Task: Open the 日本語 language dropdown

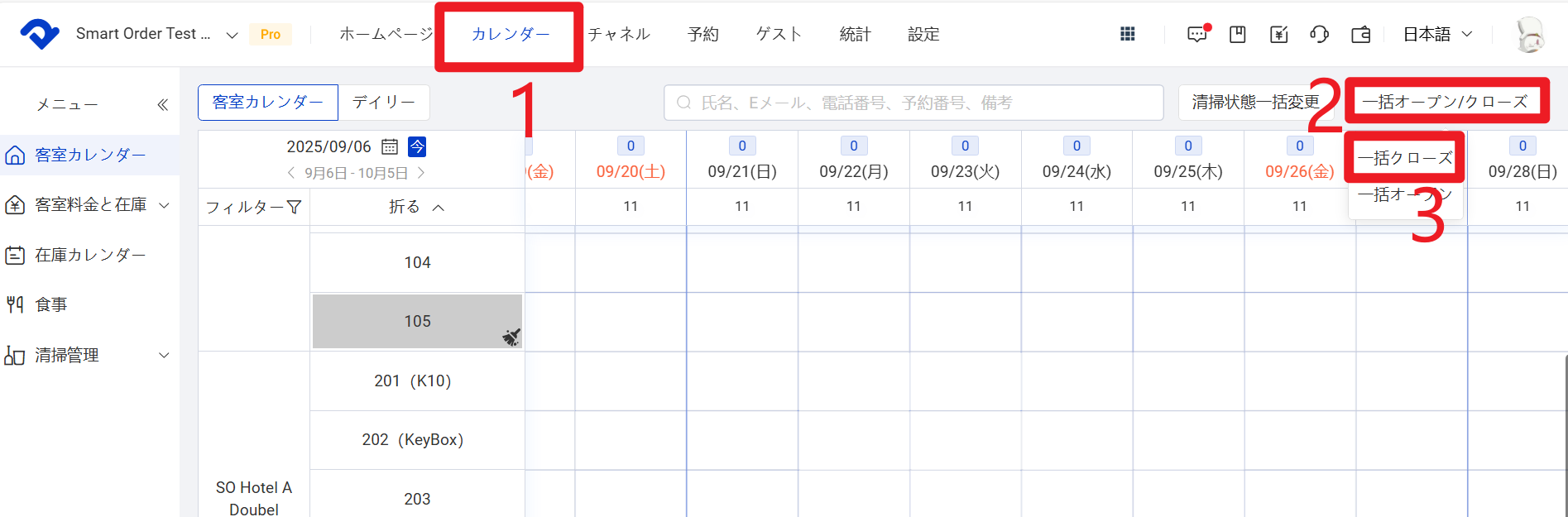Action: 1437,34
